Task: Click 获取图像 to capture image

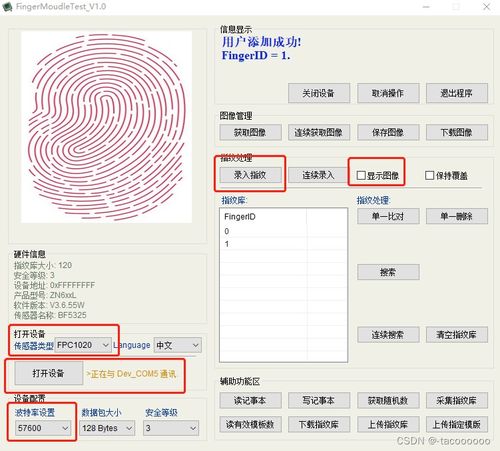Action: click(x=250, y=132)
